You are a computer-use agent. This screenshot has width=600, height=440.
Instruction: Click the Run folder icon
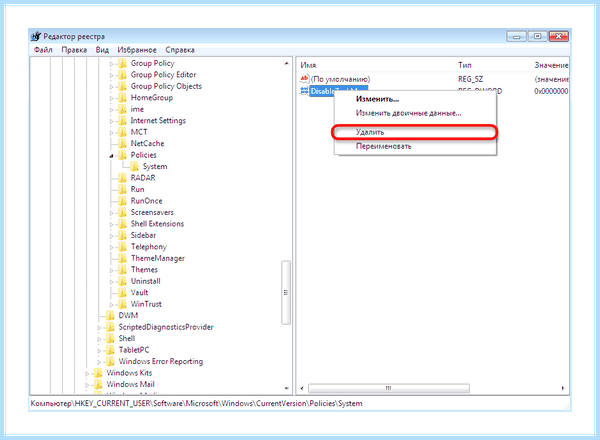coord(122,190)
